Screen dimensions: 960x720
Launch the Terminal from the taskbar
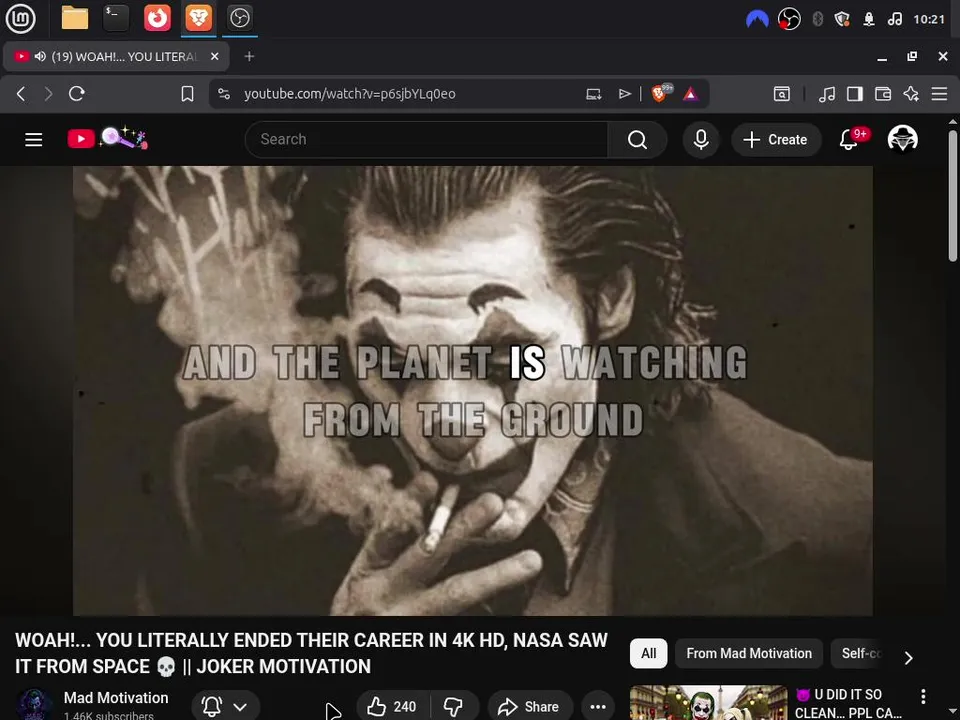point(116,18)
